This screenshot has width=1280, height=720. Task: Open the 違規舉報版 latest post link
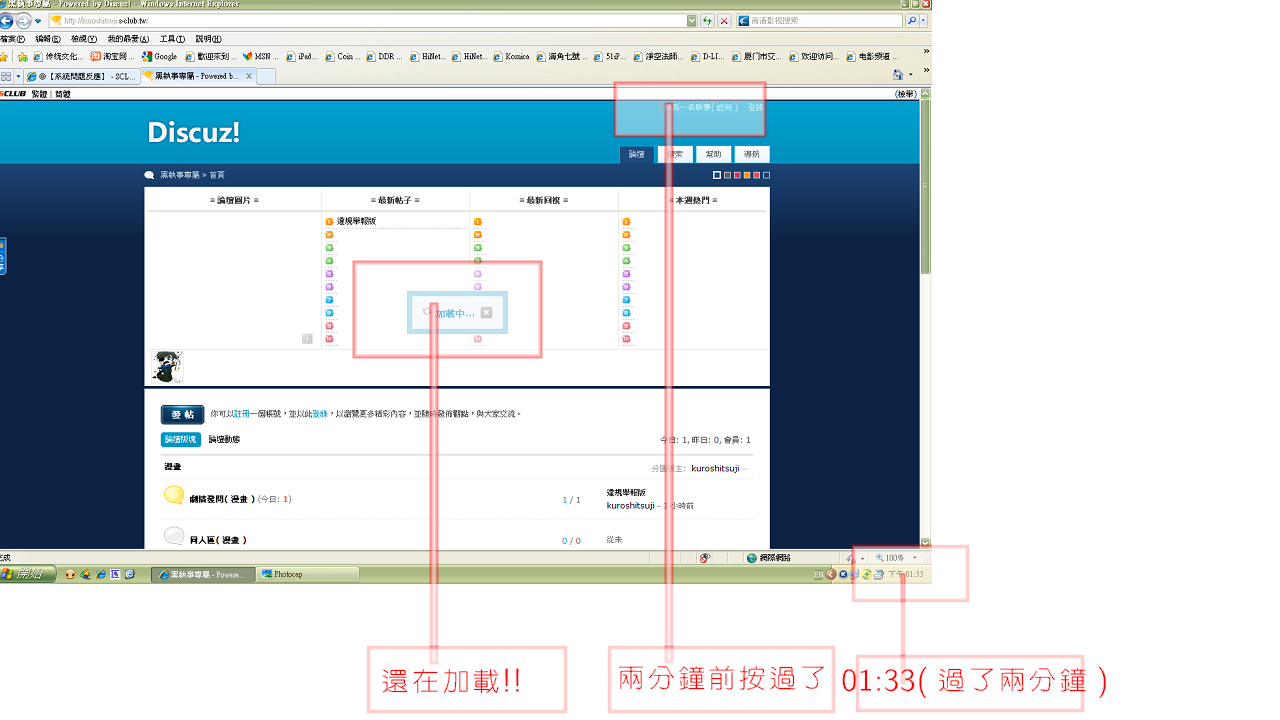[356, 221]
